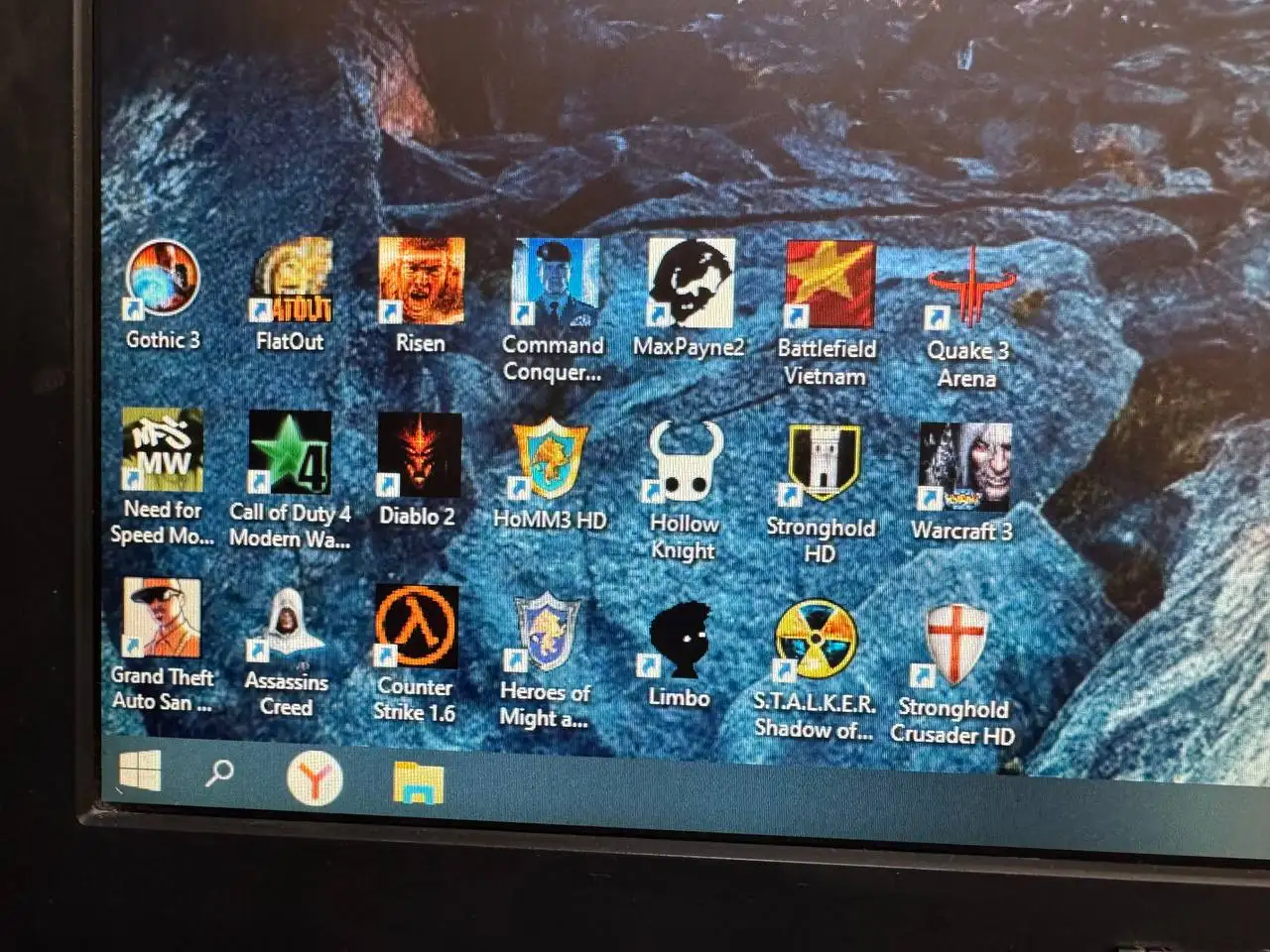This screenshot has height=952, width=1270.
Task: Click Need for Speed Most Wanted icon
Action: (163, 451)
